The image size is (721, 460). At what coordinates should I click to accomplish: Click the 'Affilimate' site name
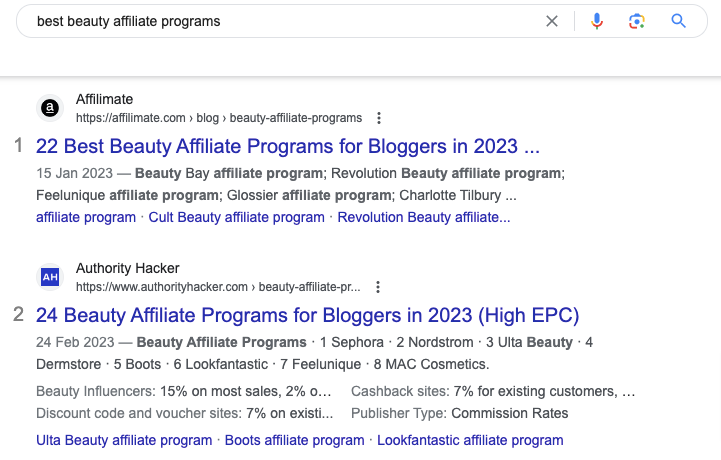(x=104, y=99)
